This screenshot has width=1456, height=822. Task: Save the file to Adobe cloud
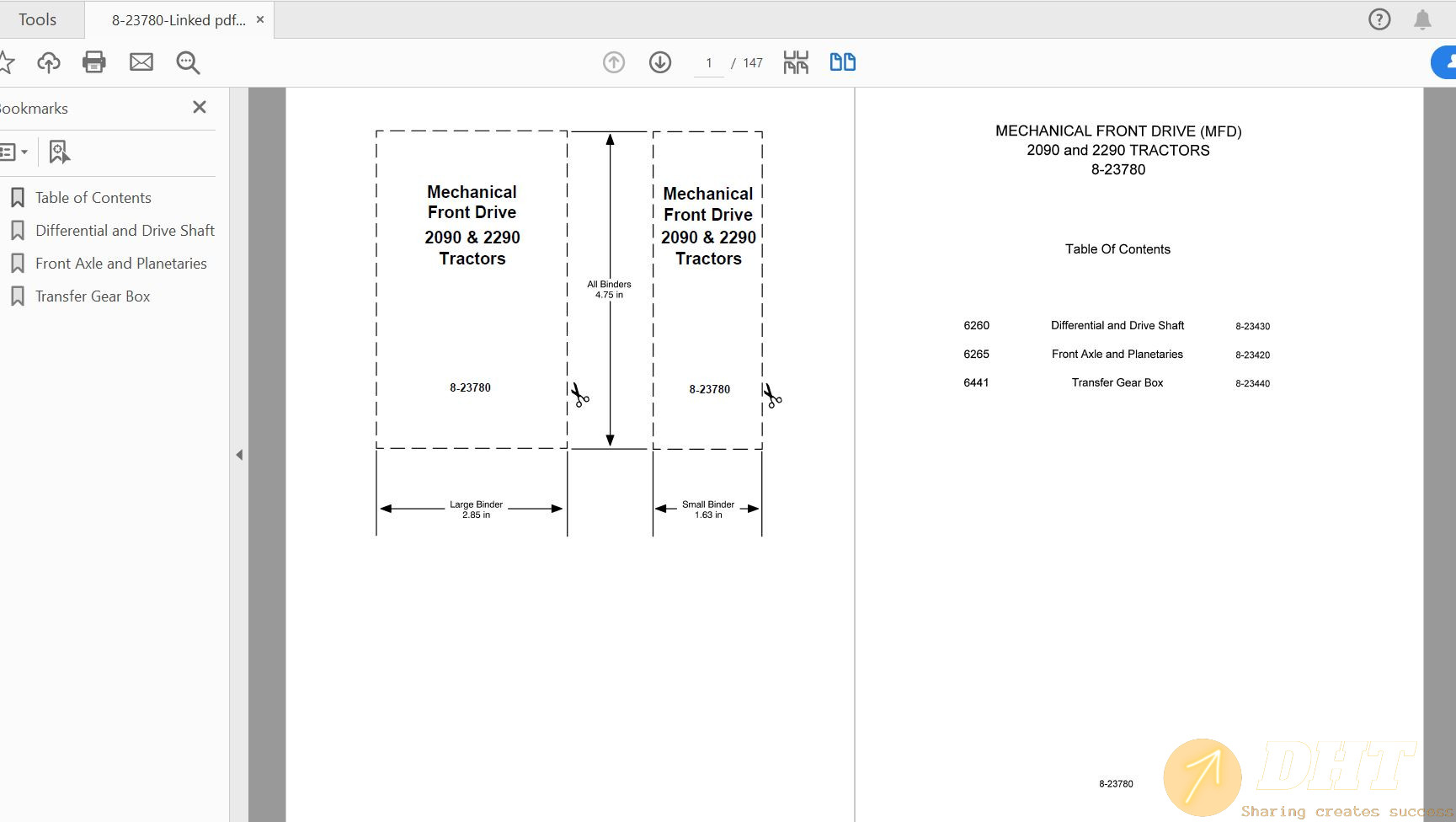pos(48,61)
